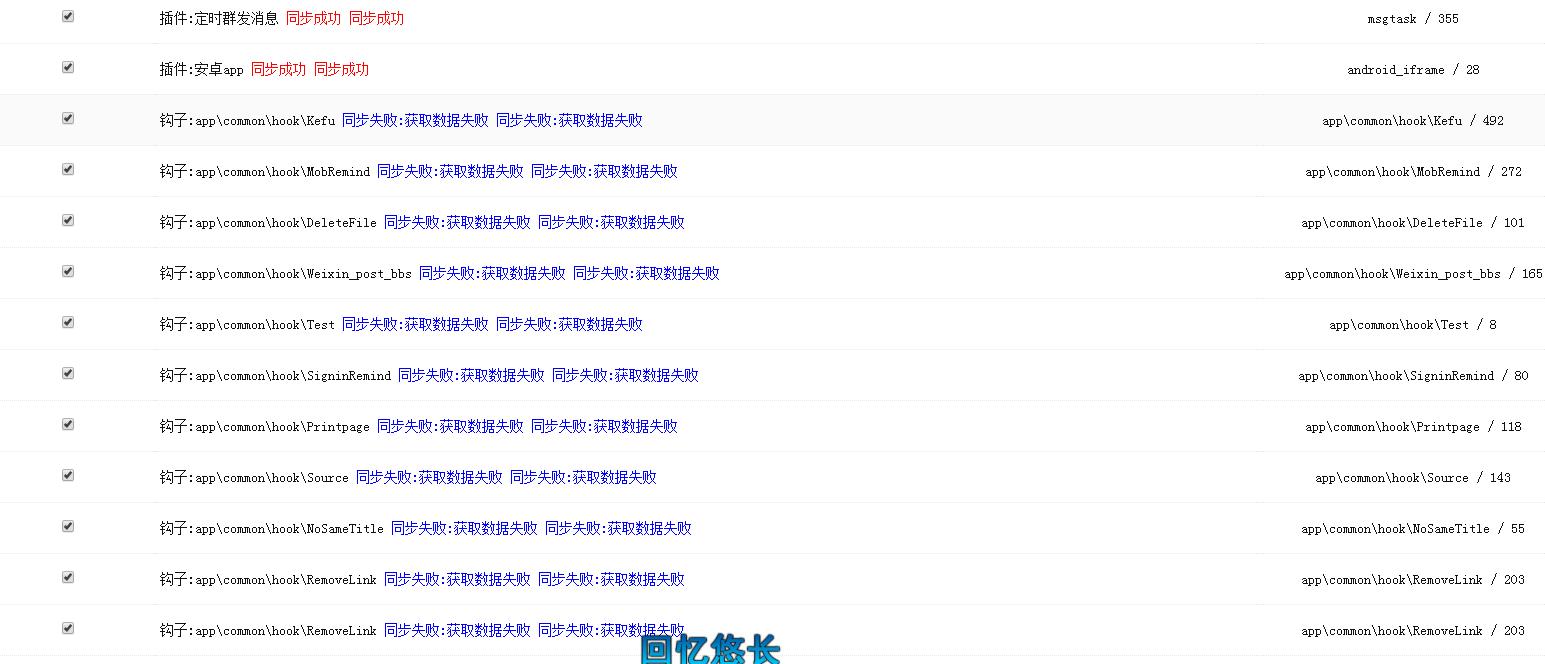Viewport: 1545px width, 664px height.
Task: Uncheck the Source hook checkbox
Action: pyautogui.click(x=68, y=476)
